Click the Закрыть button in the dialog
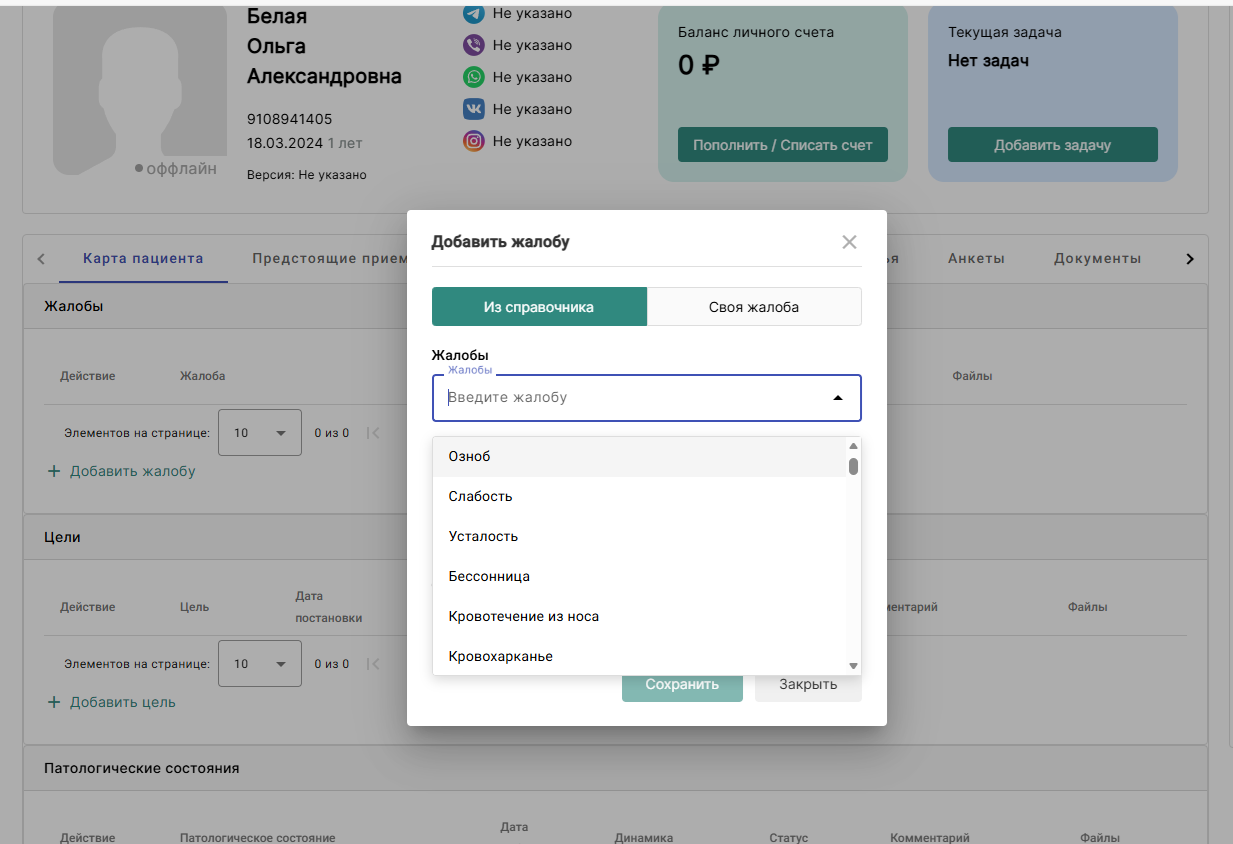This screenshot has height=844, width=1233. (807, 684)
